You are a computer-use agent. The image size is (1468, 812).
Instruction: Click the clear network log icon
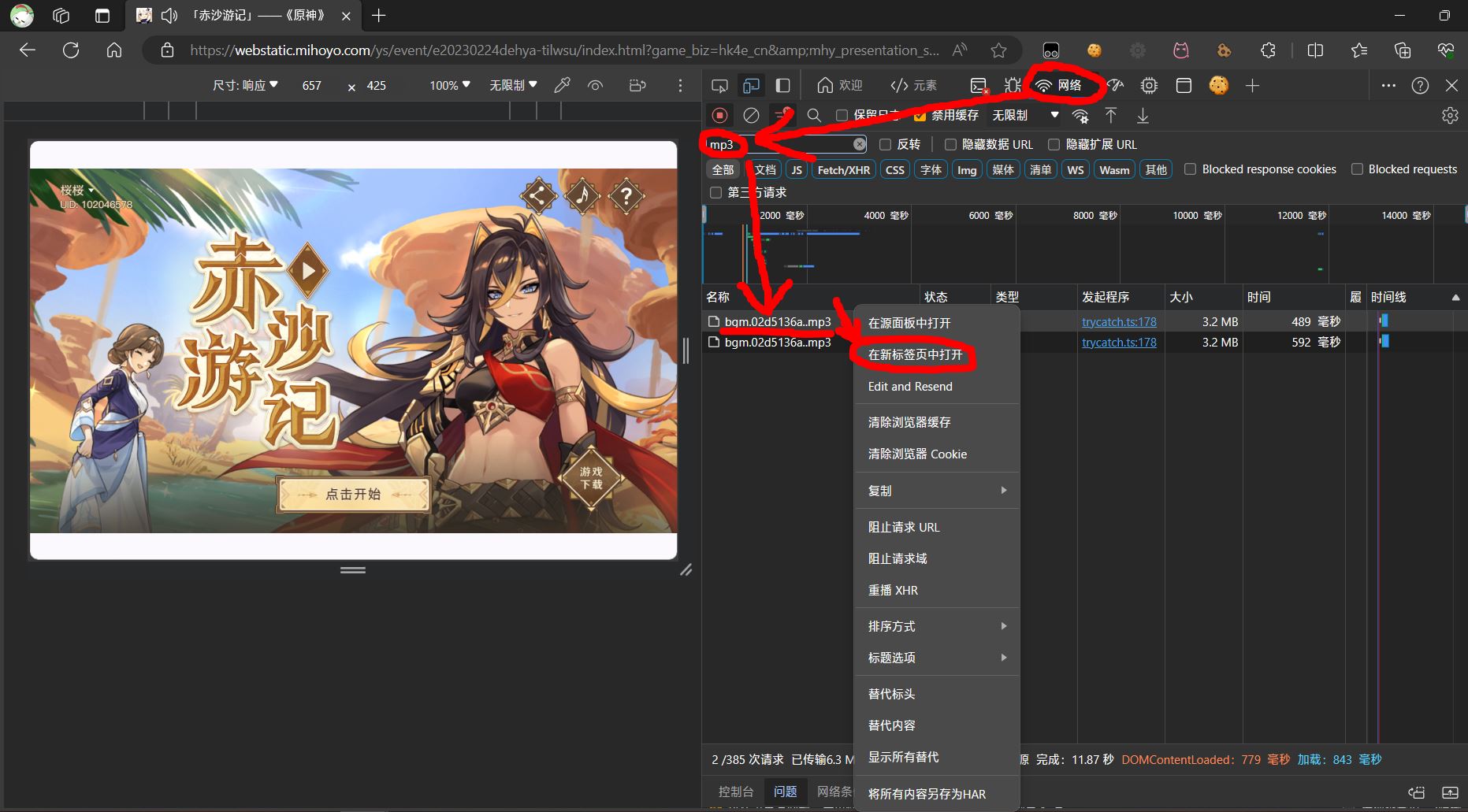751,116
